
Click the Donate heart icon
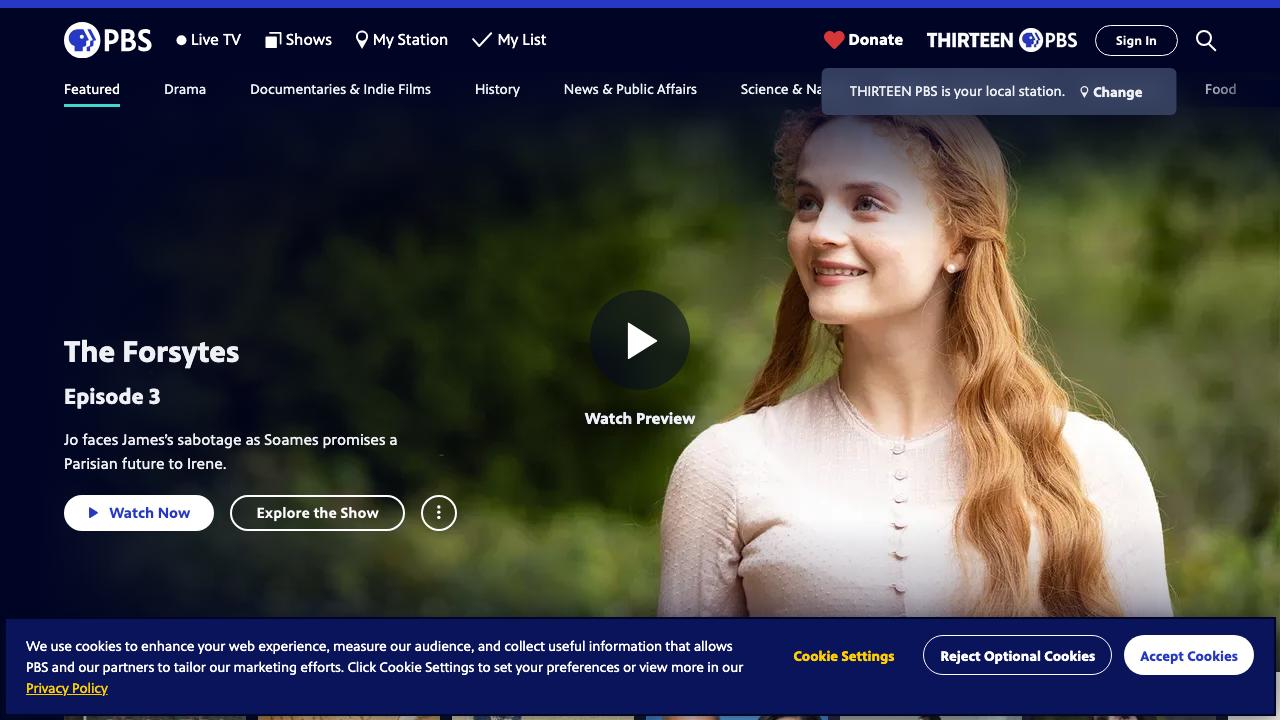tap(834, 40)
